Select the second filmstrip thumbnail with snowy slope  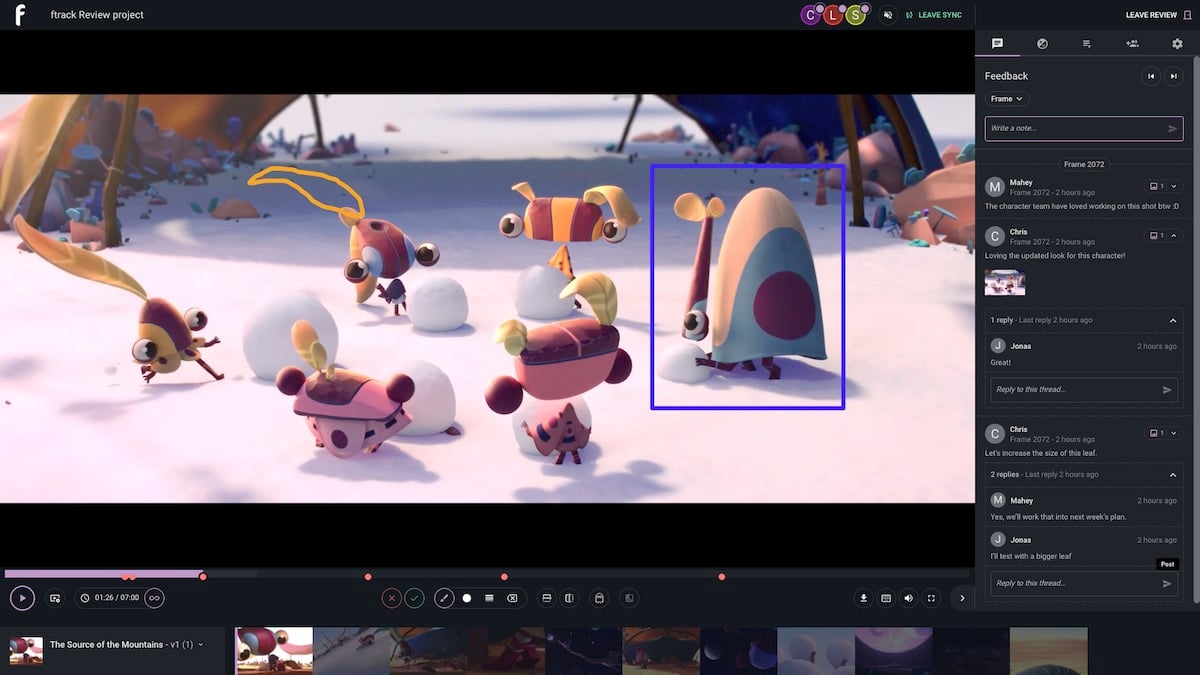click(x=351, y=650)
